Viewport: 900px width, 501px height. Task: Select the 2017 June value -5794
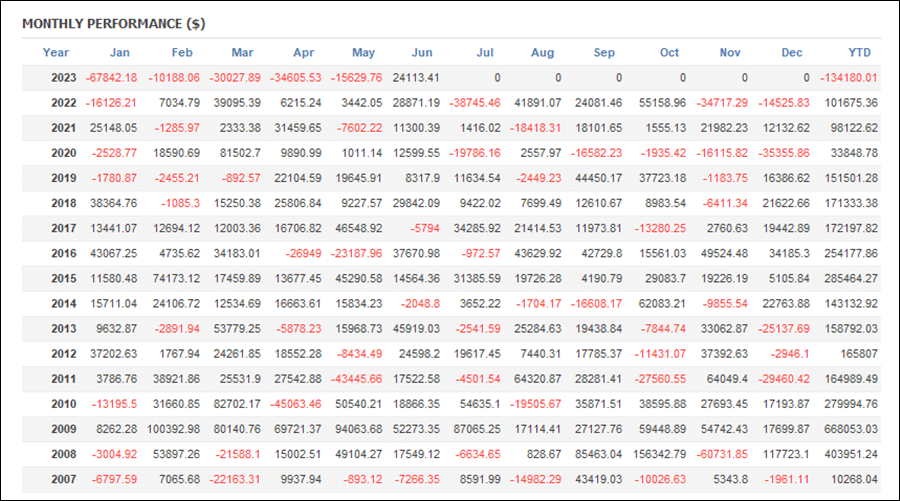(425, 228)
